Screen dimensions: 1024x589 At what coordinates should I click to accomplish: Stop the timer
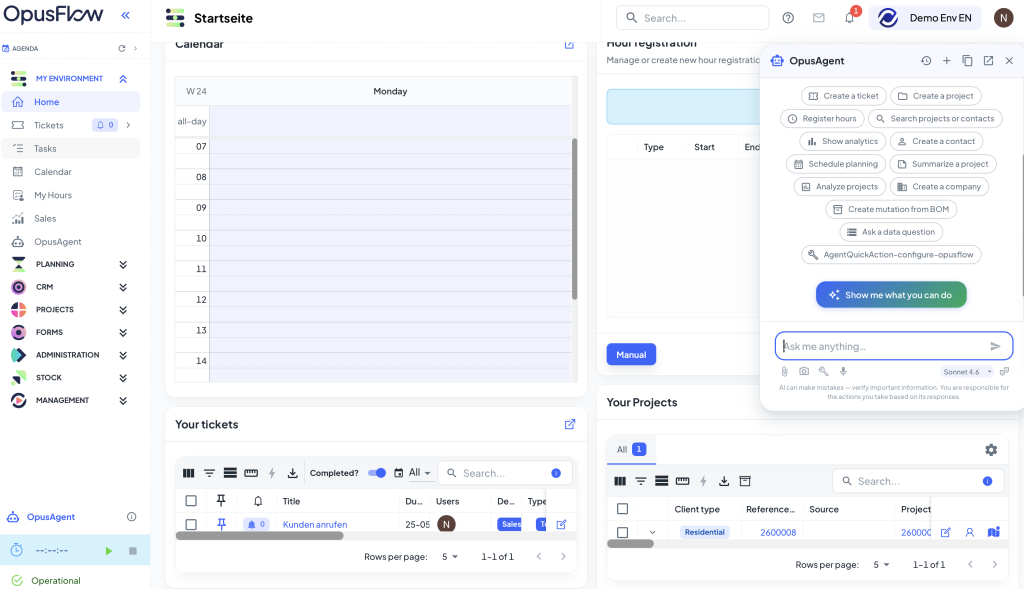pos(133,551)
